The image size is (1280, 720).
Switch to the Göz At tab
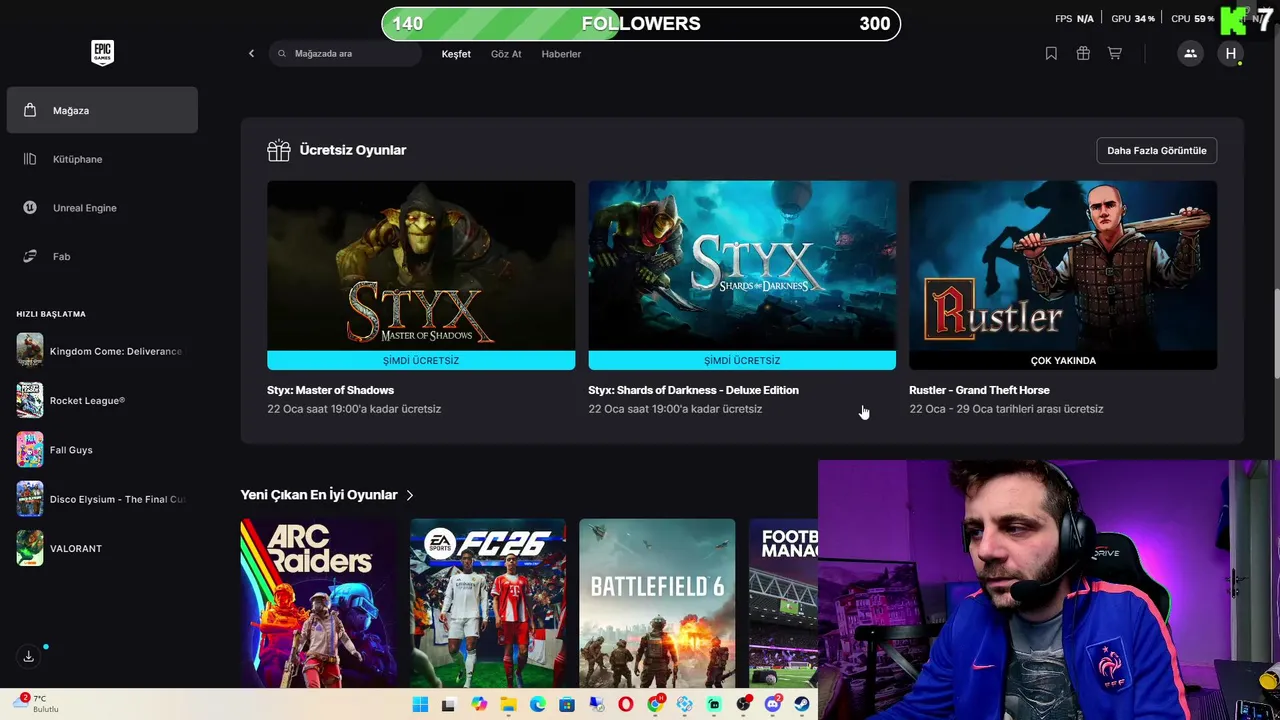tap(506, 54)
